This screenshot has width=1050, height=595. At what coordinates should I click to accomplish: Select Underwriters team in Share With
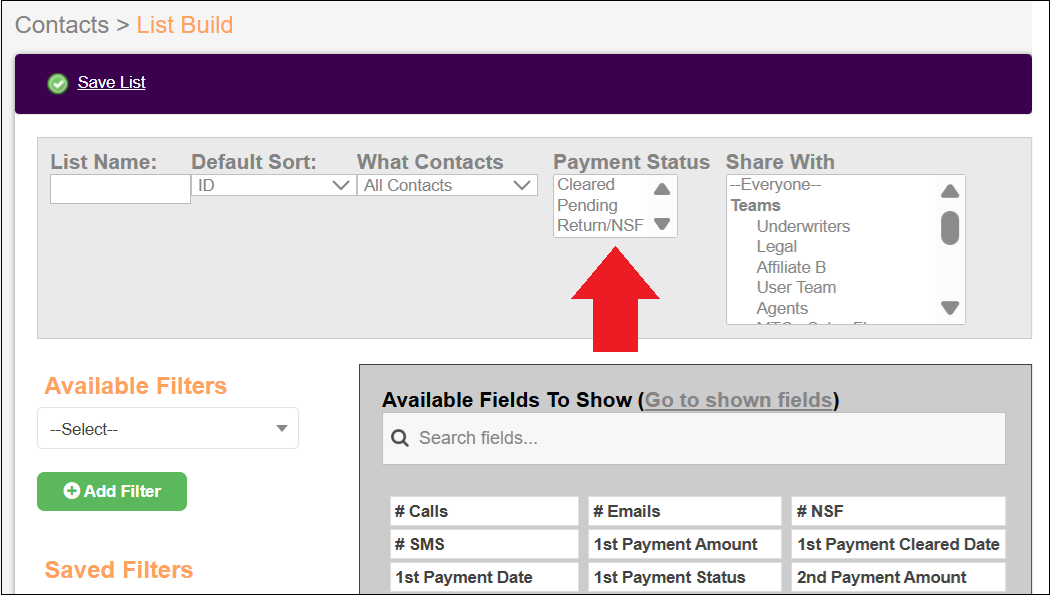pyautogui.click(x=803, y=226)
